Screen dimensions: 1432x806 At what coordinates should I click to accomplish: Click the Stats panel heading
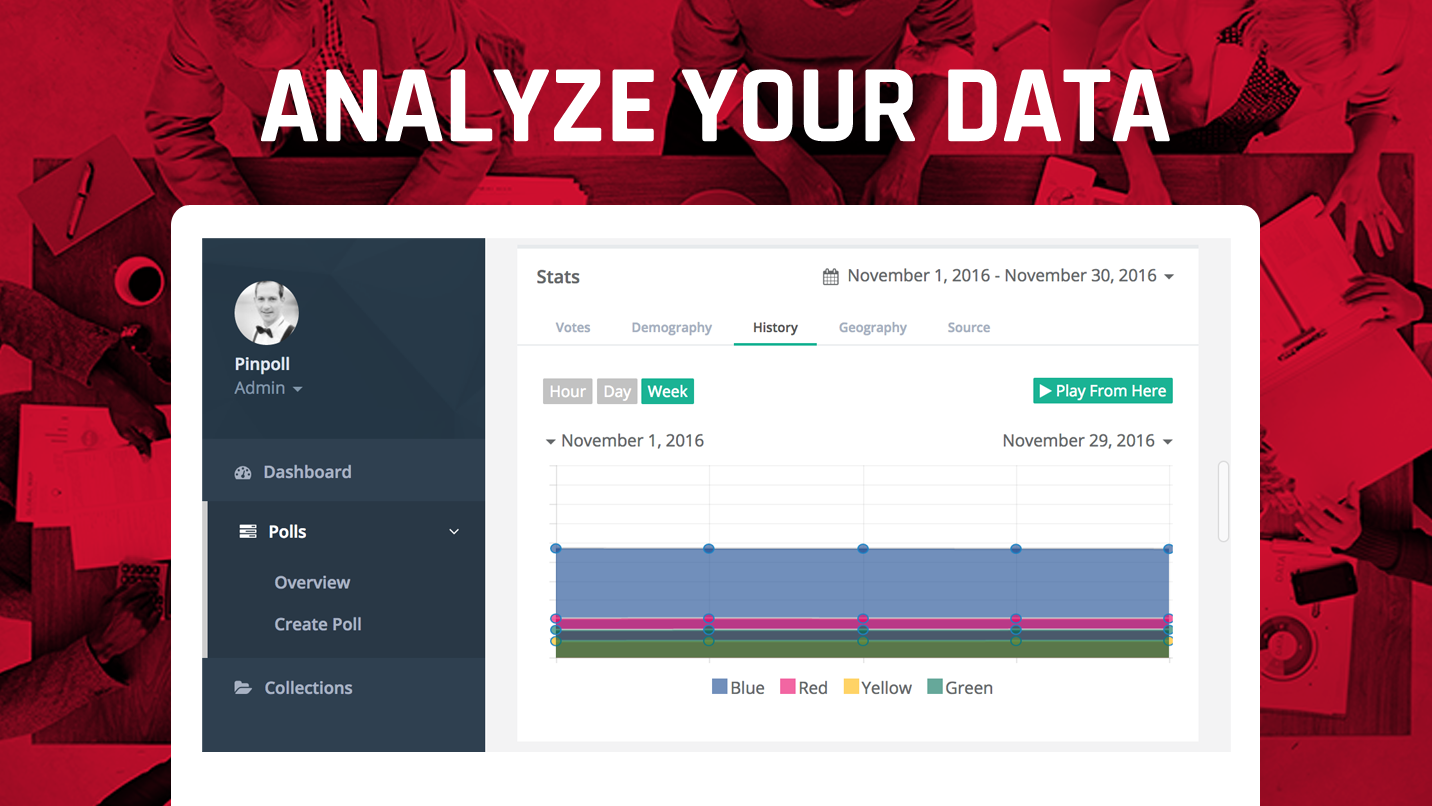point(558,277)
